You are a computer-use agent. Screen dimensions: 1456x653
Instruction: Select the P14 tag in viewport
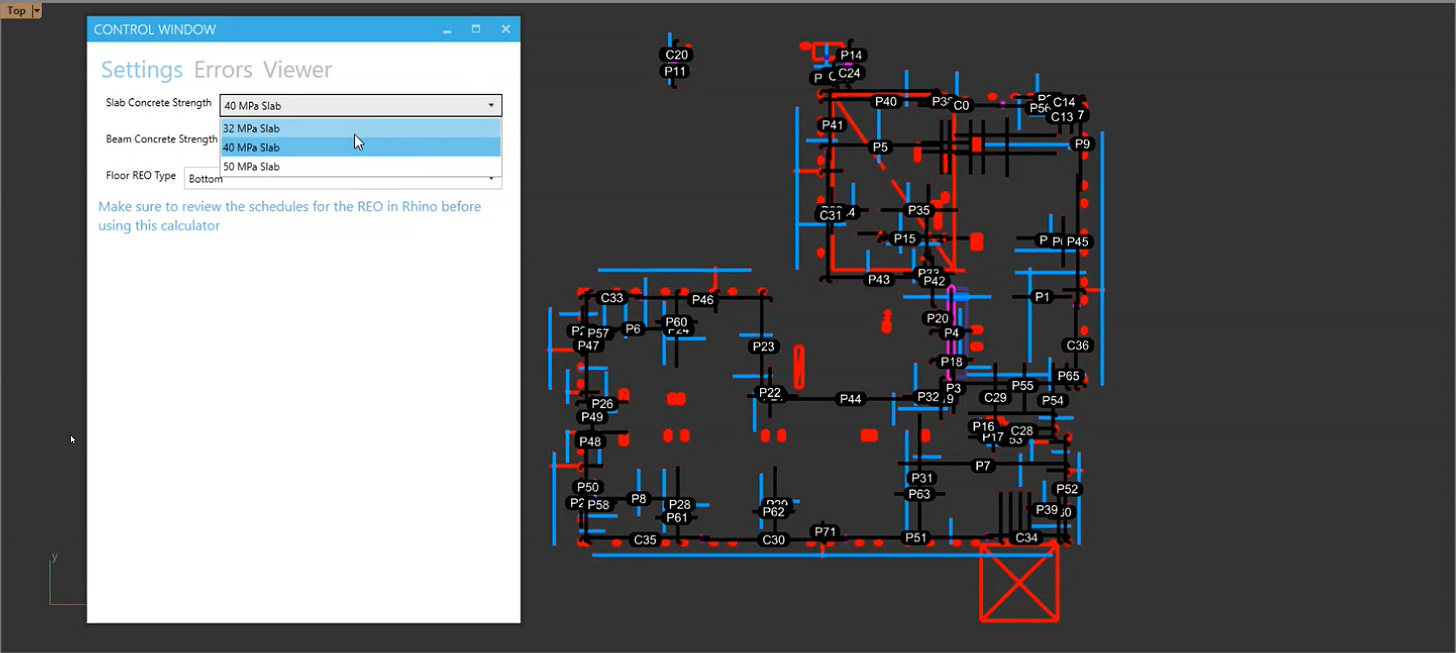[851, 55]
